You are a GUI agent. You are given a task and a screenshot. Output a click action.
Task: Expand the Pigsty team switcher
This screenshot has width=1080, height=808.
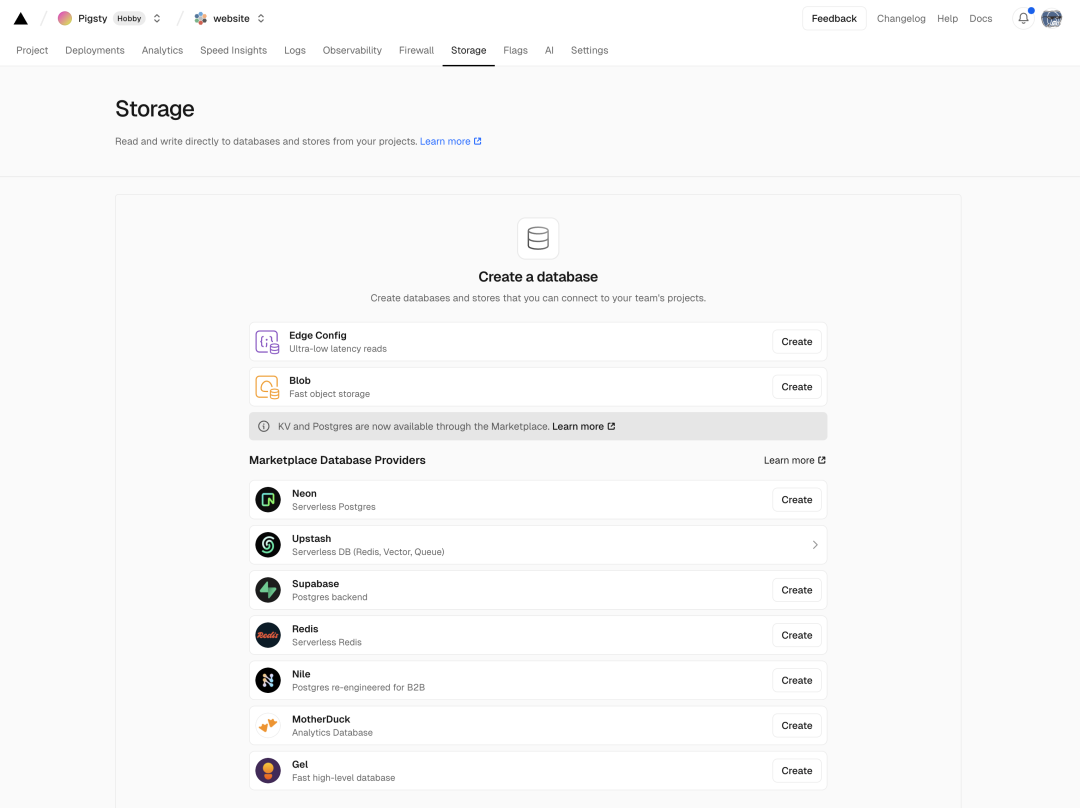click(157, 18)
